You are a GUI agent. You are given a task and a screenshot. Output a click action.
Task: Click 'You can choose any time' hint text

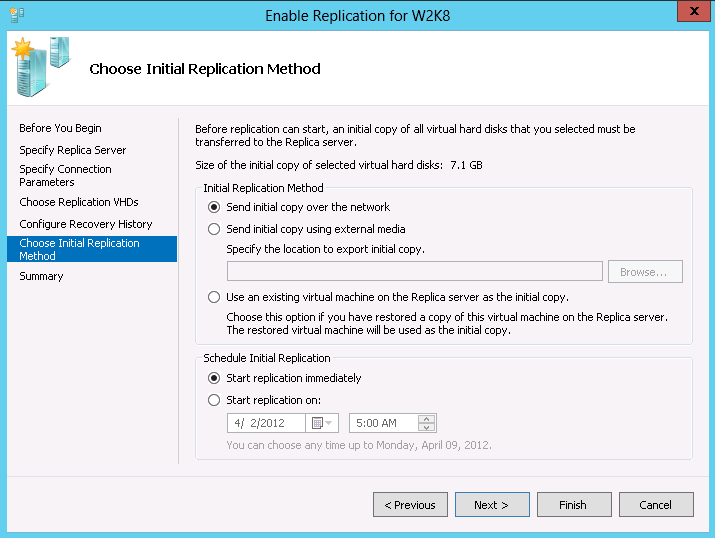359,445
